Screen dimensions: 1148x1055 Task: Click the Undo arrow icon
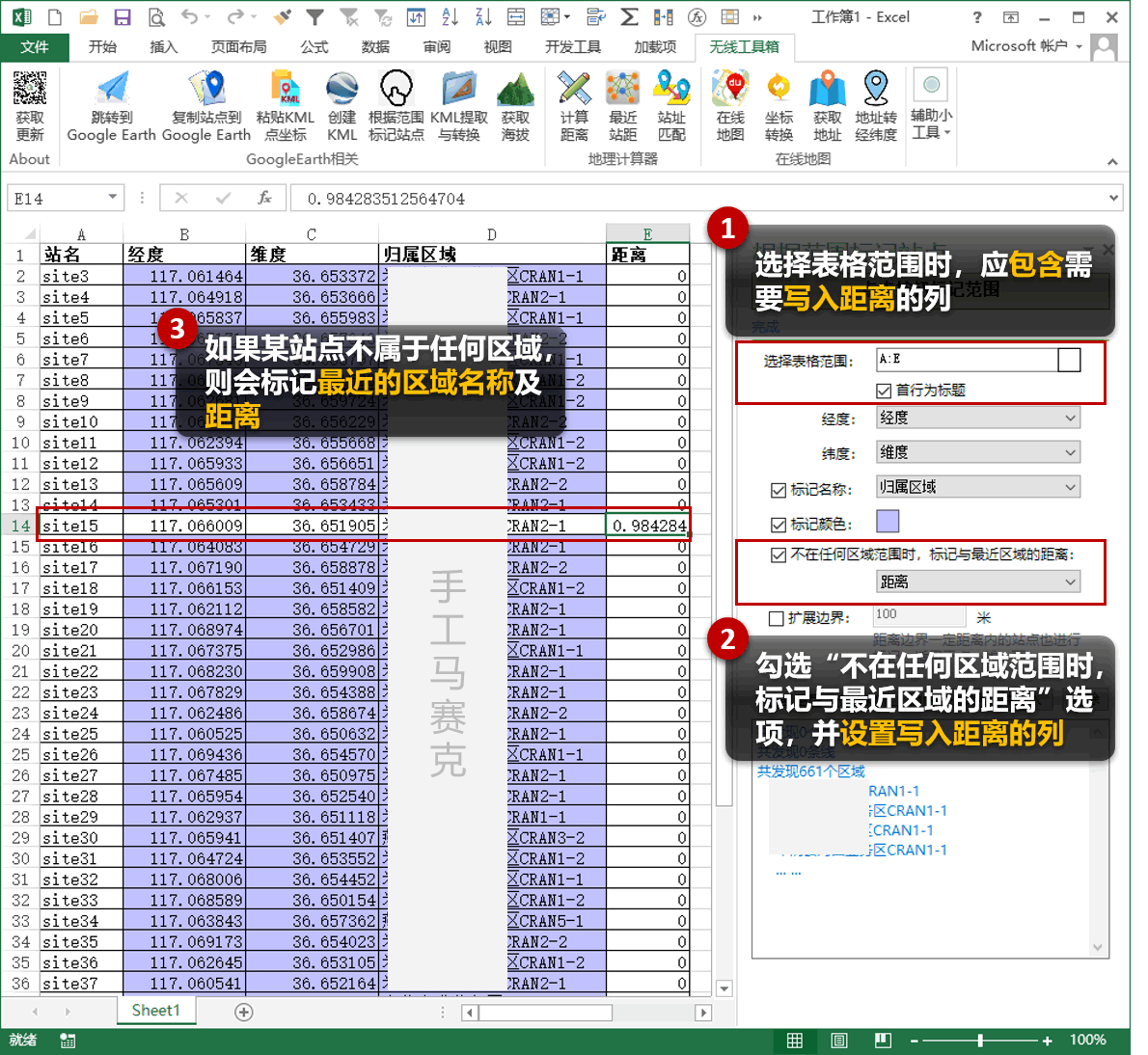point(190,16)
